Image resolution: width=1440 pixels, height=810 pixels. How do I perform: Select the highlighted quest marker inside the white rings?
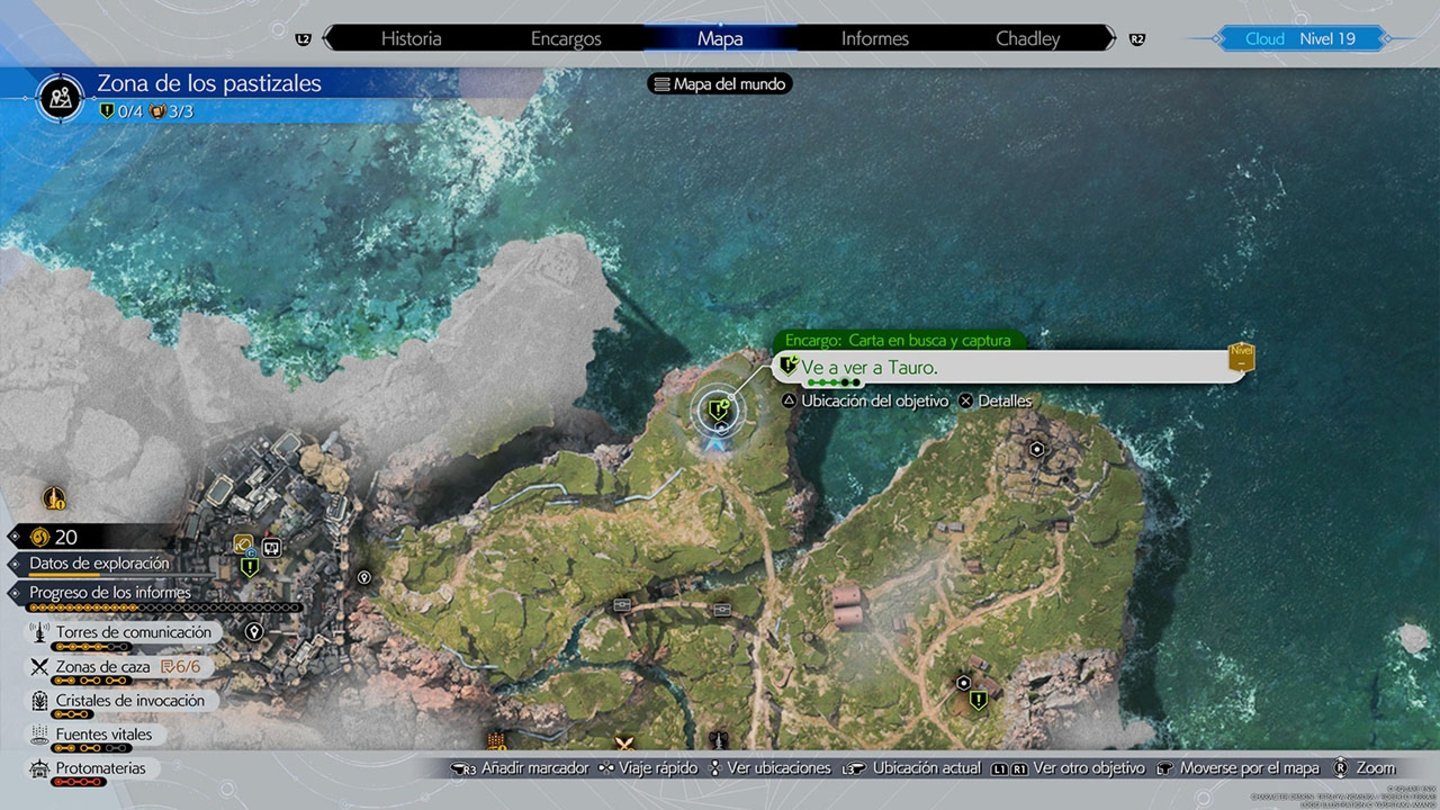[718, 408]
